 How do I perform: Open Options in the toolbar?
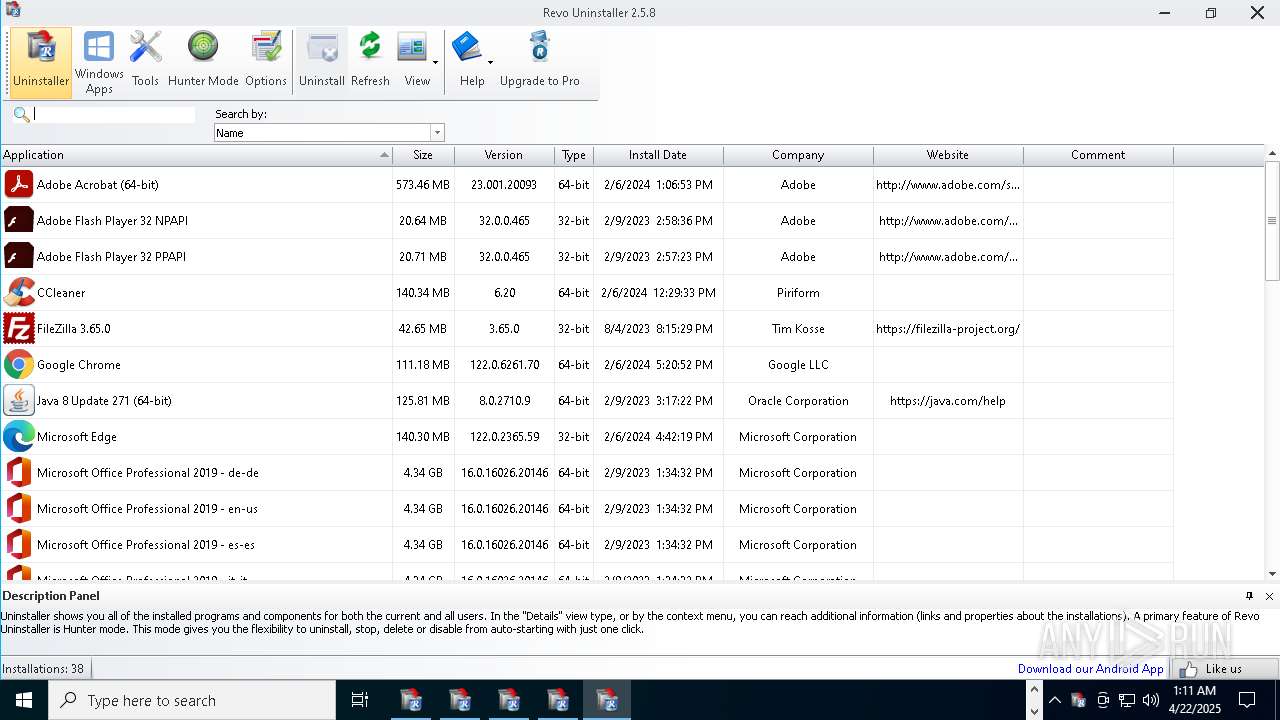(266, 62)
